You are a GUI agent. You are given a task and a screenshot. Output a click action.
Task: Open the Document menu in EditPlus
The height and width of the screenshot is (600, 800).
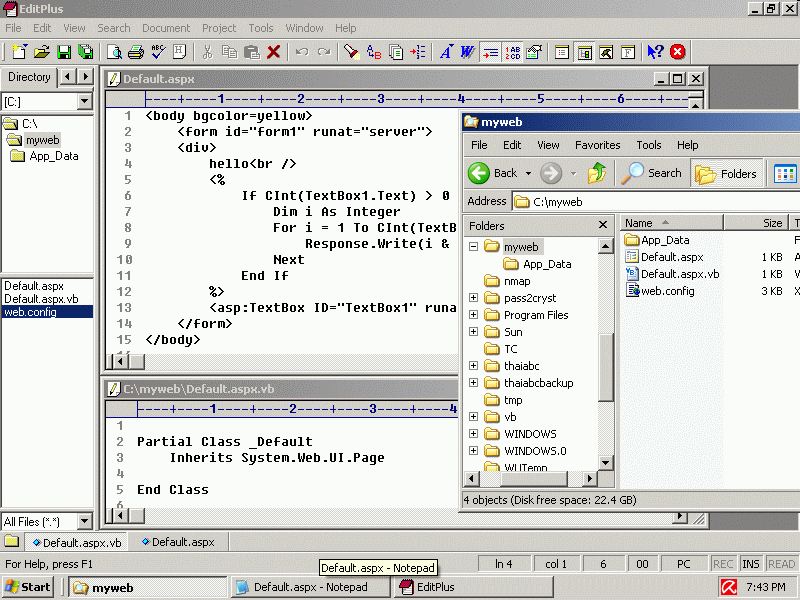[x=165, y=28]
